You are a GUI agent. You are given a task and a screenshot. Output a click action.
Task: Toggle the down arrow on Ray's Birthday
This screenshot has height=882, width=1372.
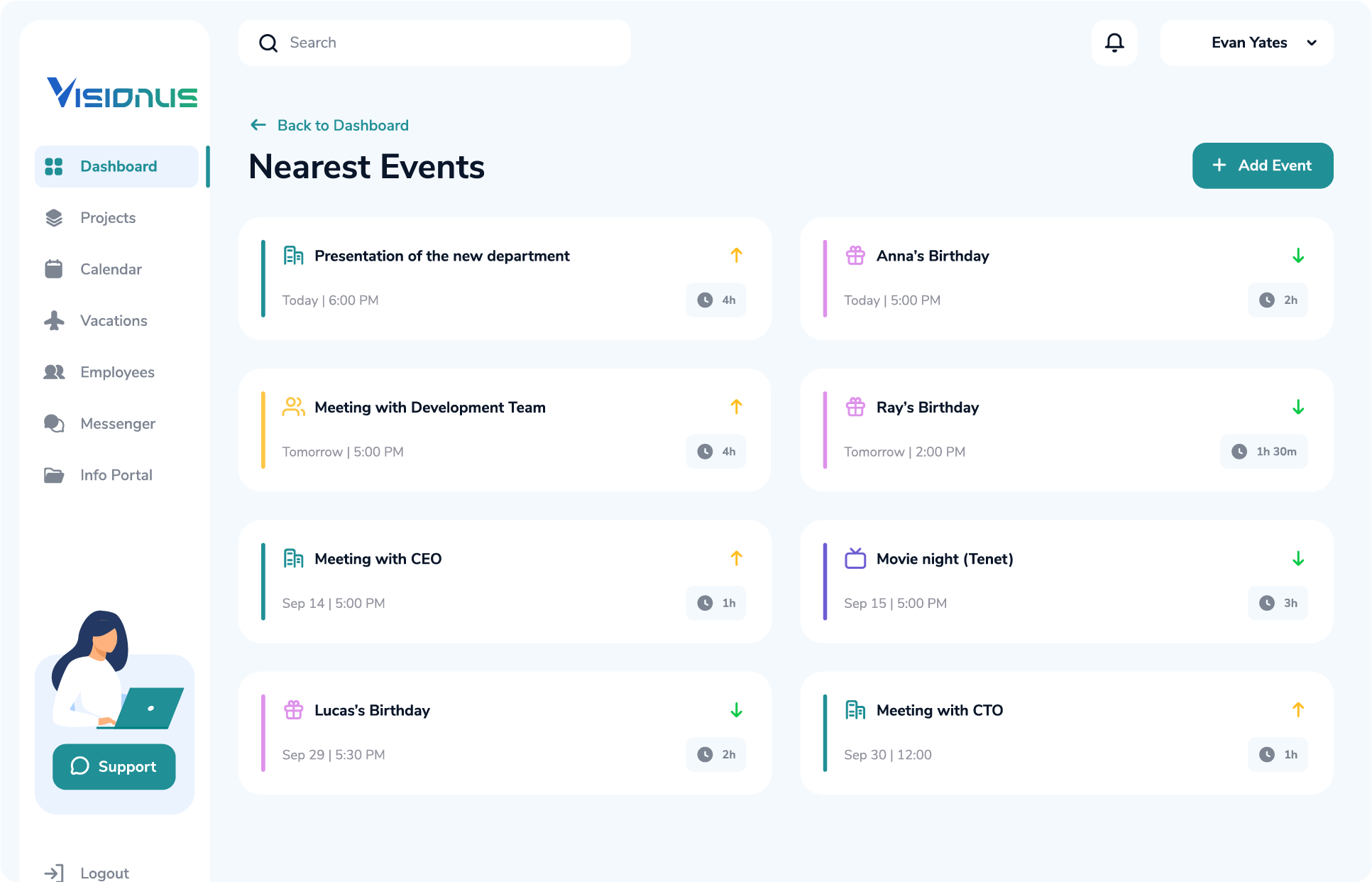[x=1298, y=407]
